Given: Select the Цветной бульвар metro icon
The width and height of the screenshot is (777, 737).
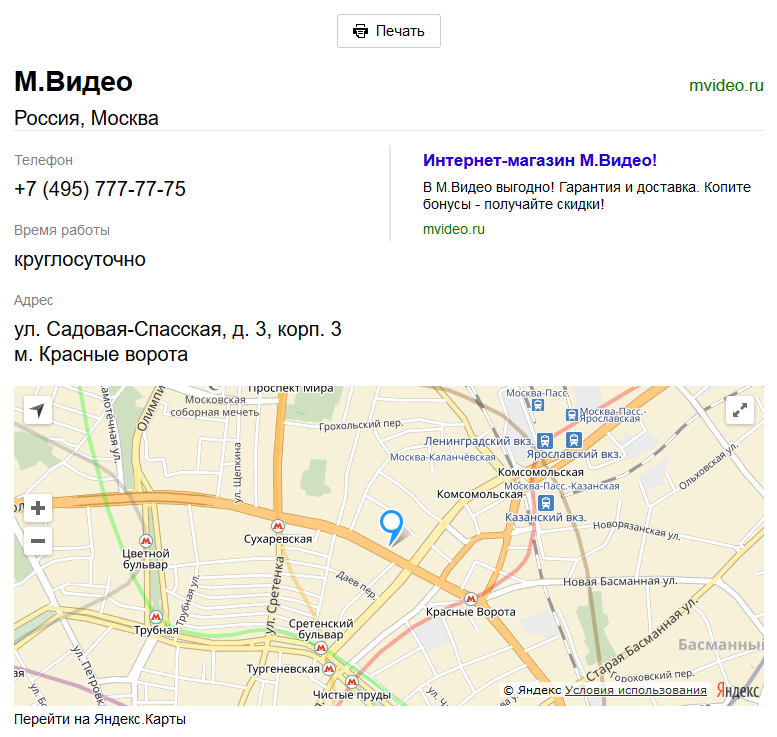Looking at the screenshot, I should [x=145, y=540].
